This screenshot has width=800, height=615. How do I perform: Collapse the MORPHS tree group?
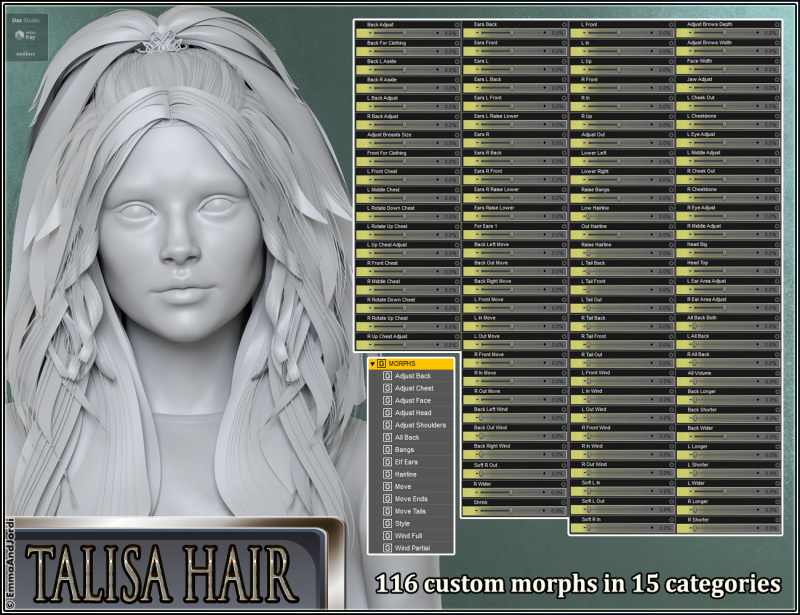pyautogui.click(x=373, y=364)
